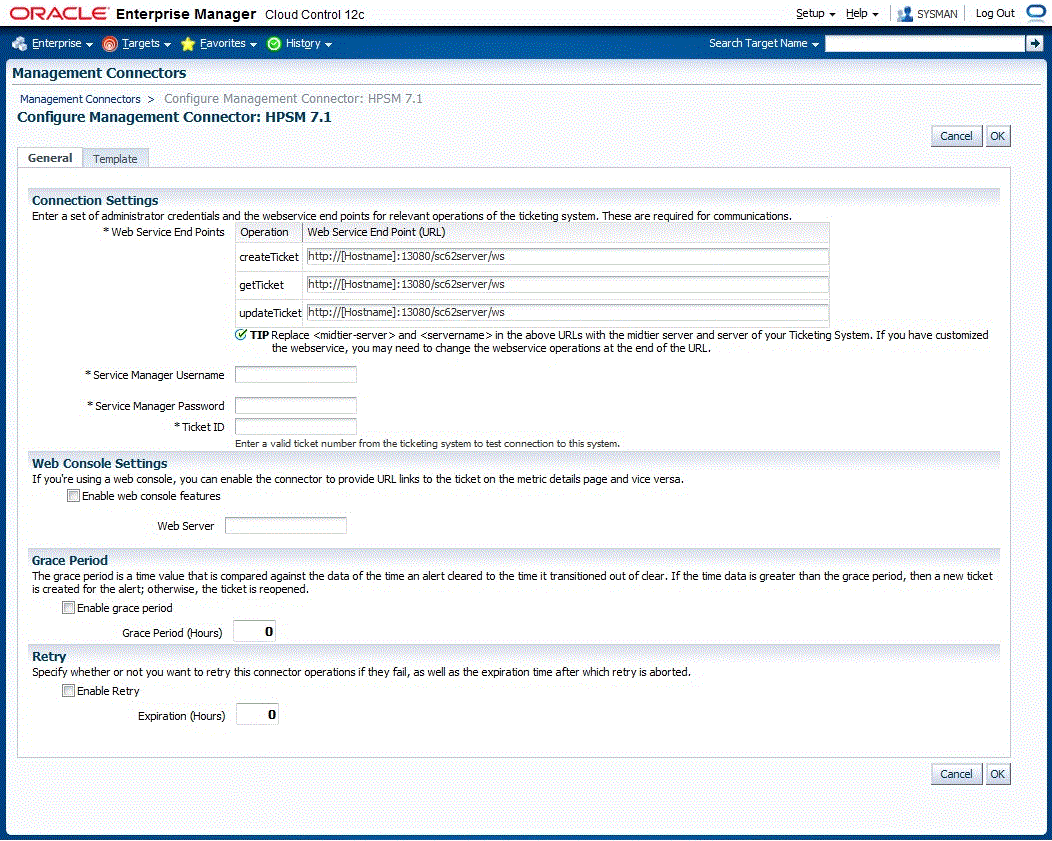Click the SYSMAN user icon
This screenshot has height=841, width=1052.
tap(904, 13)
